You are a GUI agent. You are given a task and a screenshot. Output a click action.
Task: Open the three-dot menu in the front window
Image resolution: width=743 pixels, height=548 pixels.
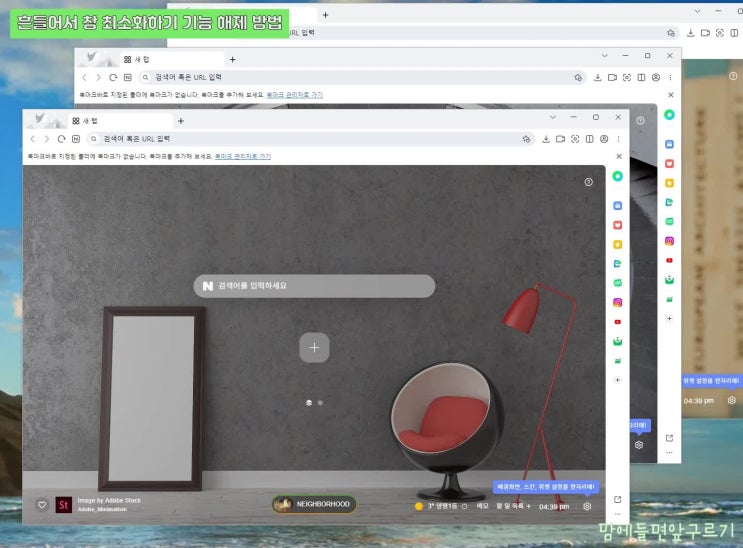tap(618, 139)
